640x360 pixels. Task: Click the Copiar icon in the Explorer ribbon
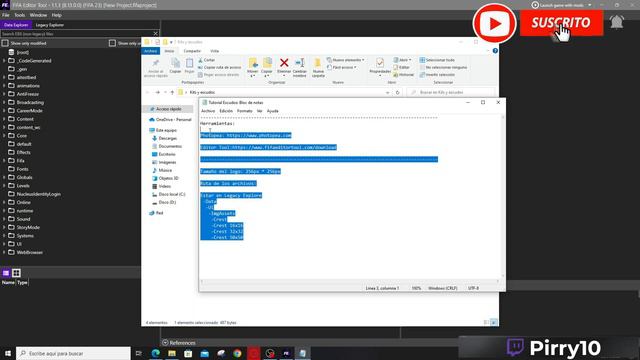[x=176, y=63]
